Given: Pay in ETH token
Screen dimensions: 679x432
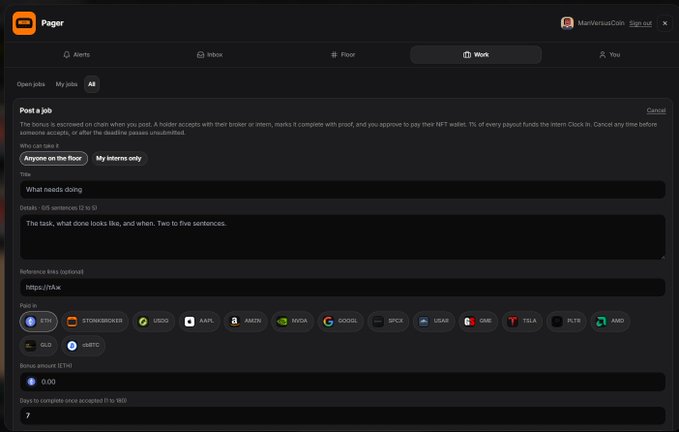Looking at the screenshot, I should [39, 321].
